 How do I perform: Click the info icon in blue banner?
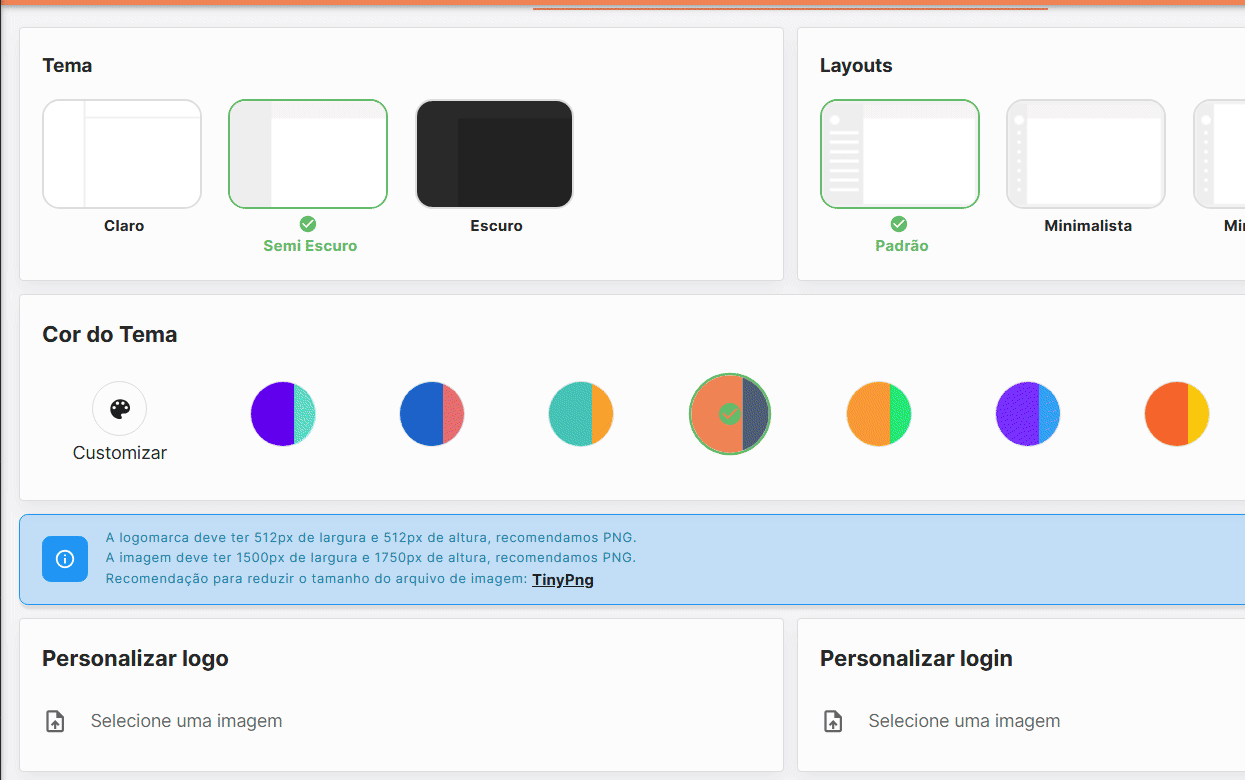click(x=65, y=558)
